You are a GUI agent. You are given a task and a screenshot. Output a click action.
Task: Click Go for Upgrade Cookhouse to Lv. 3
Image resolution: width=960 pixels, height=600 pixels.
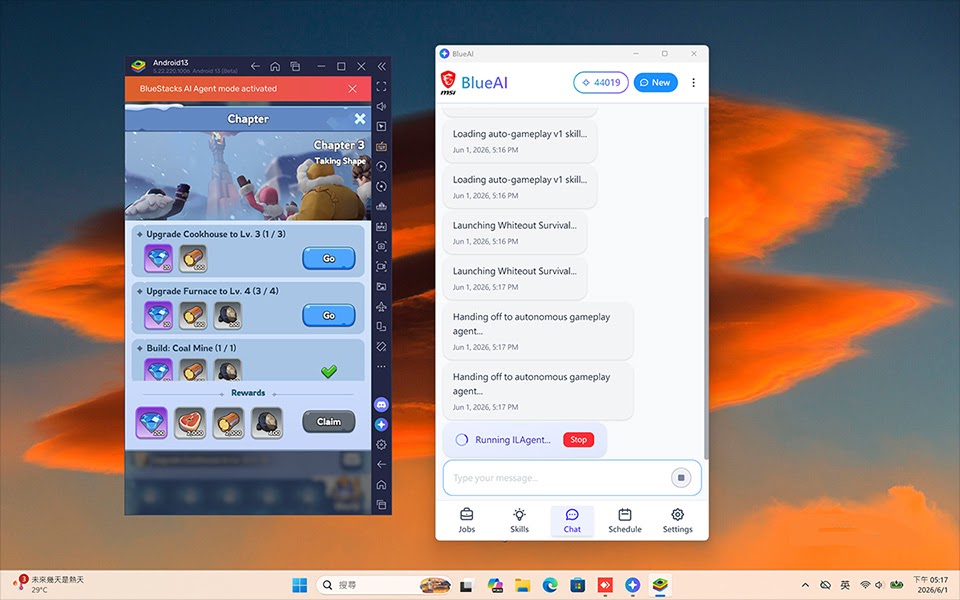(329, 258)
